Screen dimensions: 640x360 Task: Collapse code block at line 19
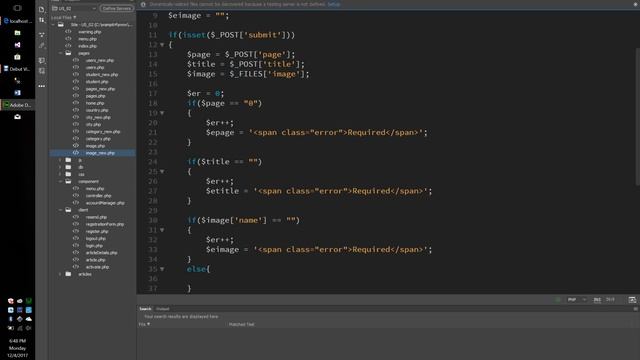click(x=162, y=113)
